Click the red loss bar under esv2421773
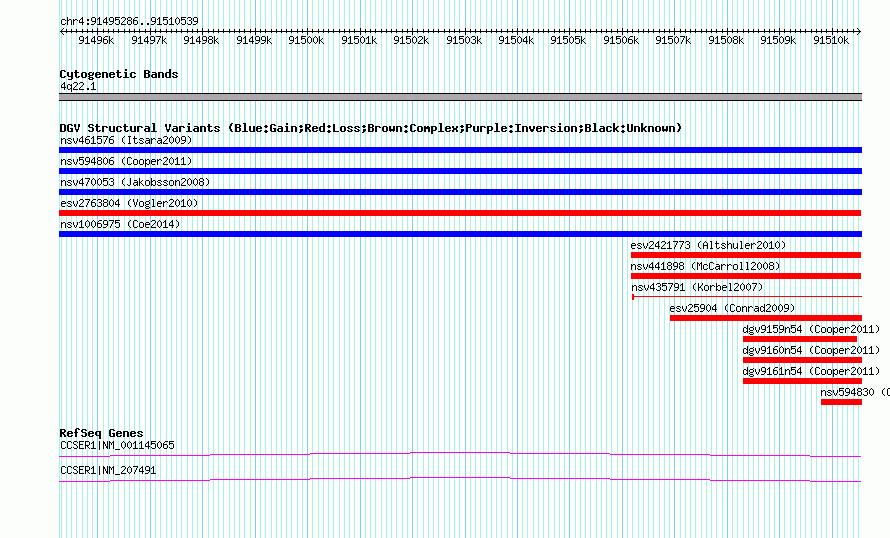This screenshot has width=890, height=538. [x=746, y=255]
